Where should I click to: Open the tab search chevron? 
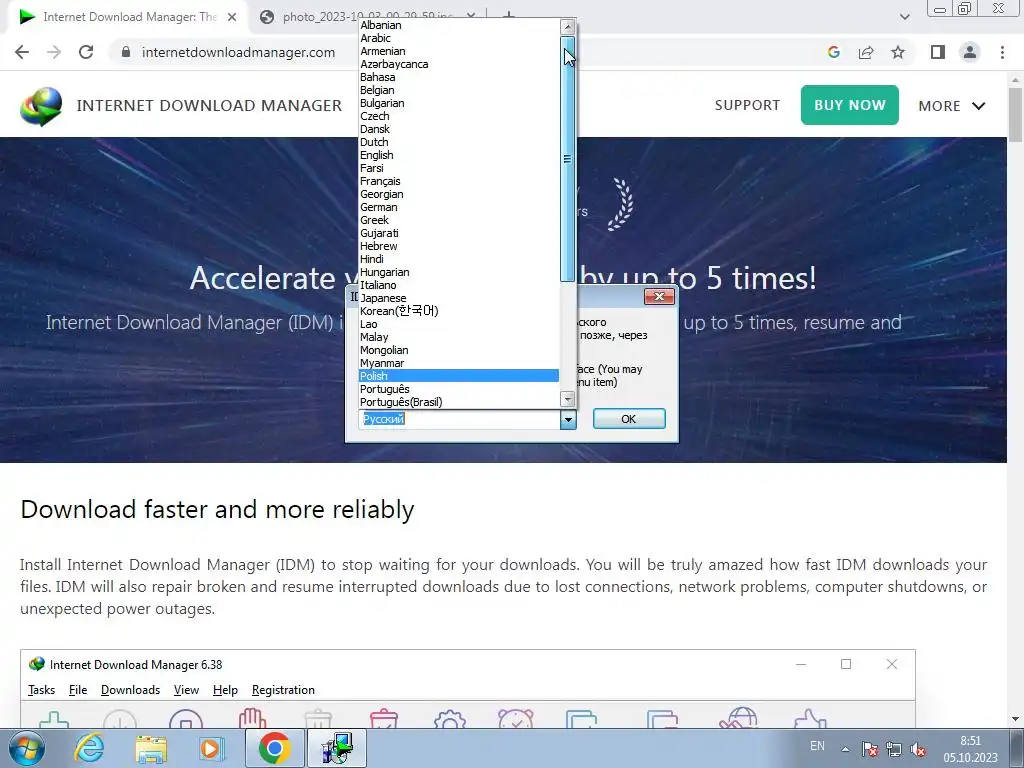tap(904, 17)
